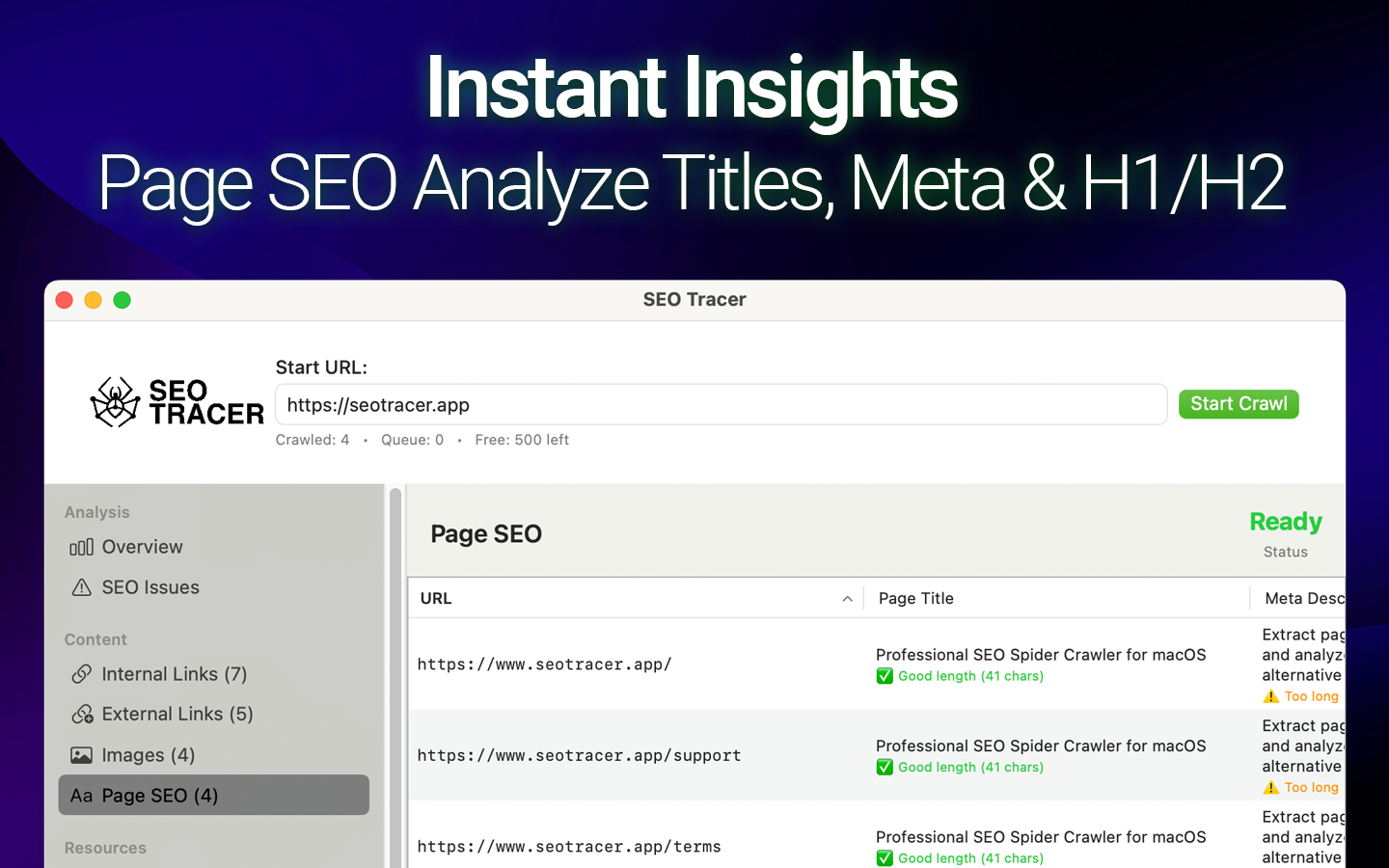The width and height of the screenshot is (1389, 868).
Task: Click the Internal Links chain icon
Action: 81,674
